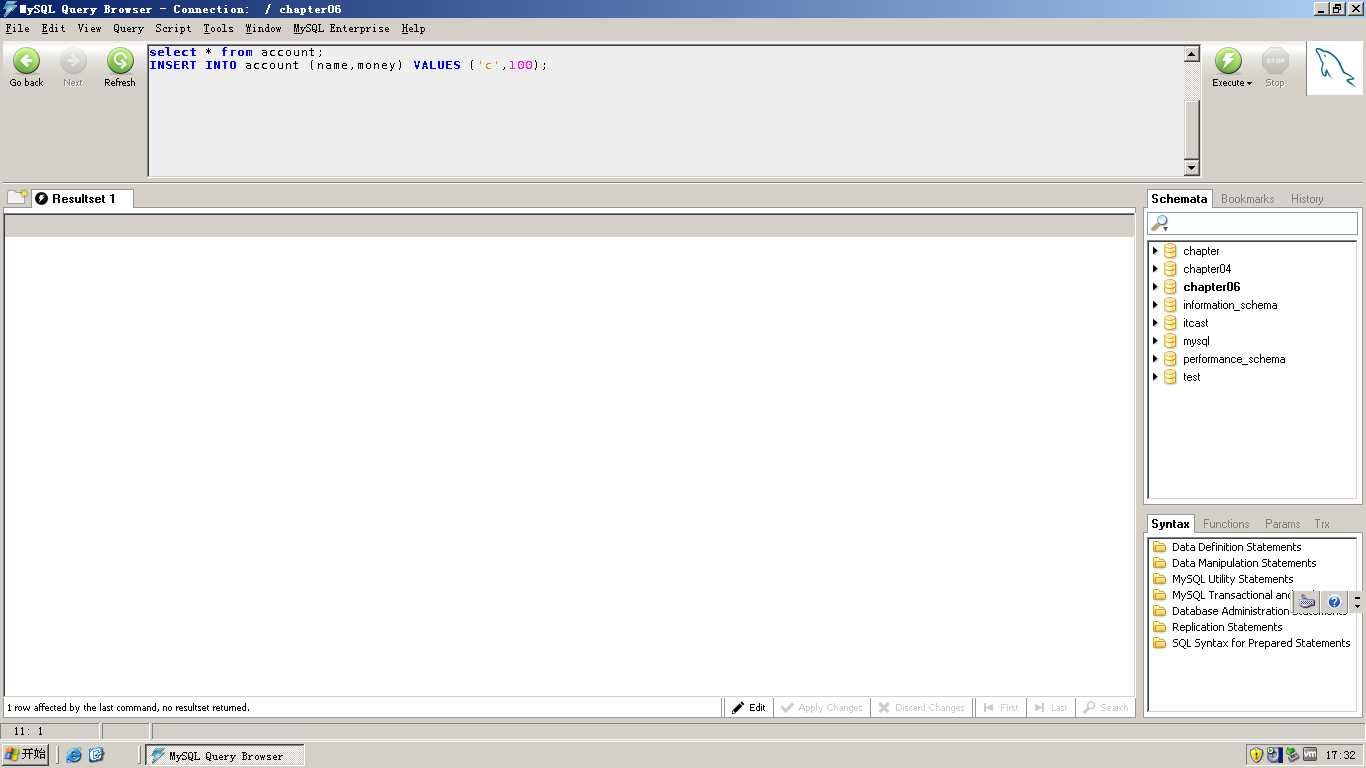Viewport: 1366px width, 768px height.
Task: Jump to First row button
Action: click(1000, 707)
